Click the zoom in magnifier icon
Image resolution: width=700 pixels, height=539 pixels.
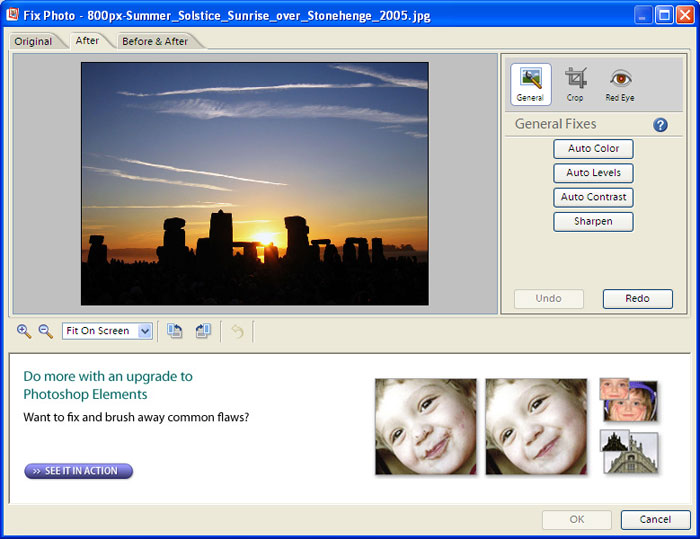pyautogui.click(x=24, y=331)
